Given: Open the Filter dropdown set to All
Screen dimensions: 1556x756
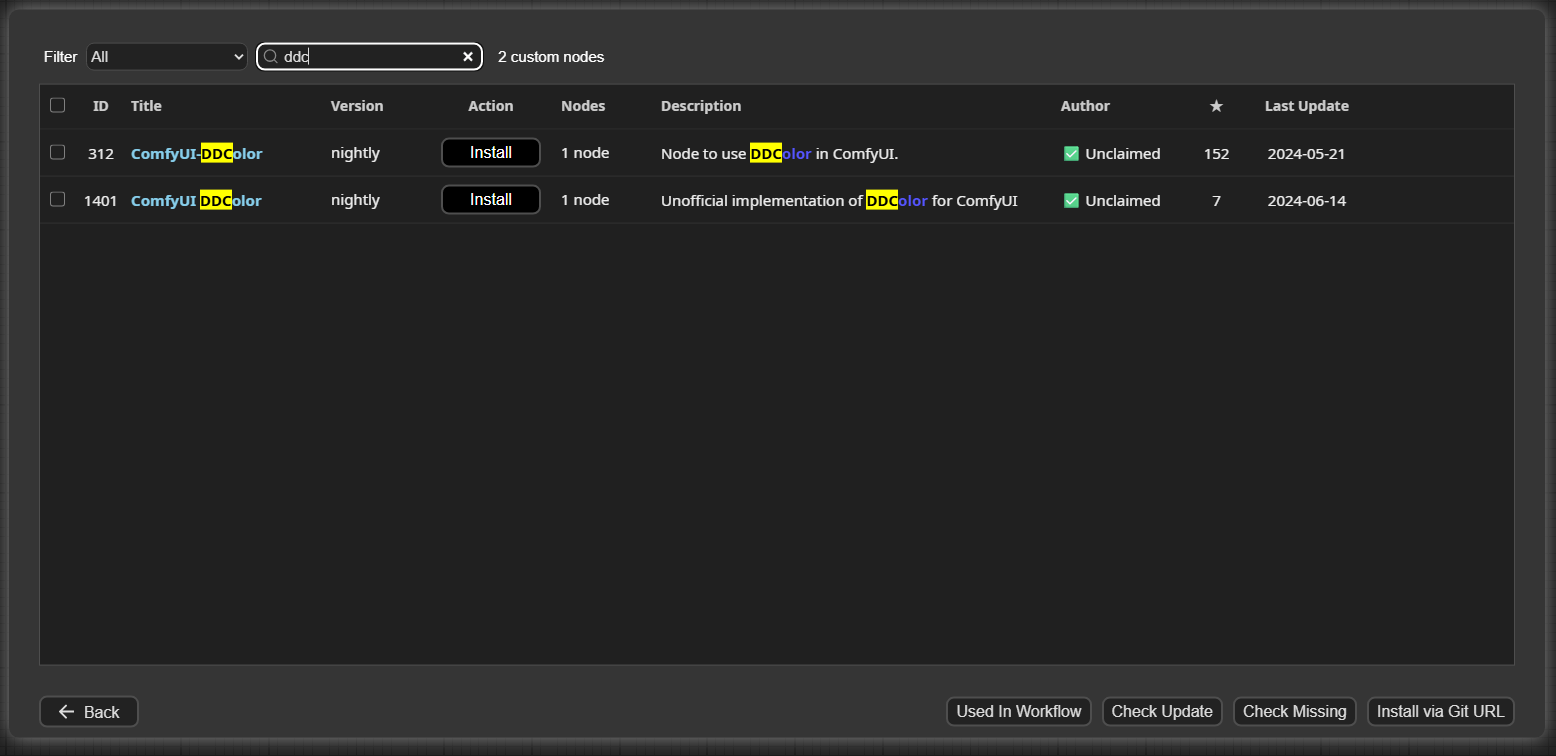Looking at the screenshot, I should [x=166, y=57].
